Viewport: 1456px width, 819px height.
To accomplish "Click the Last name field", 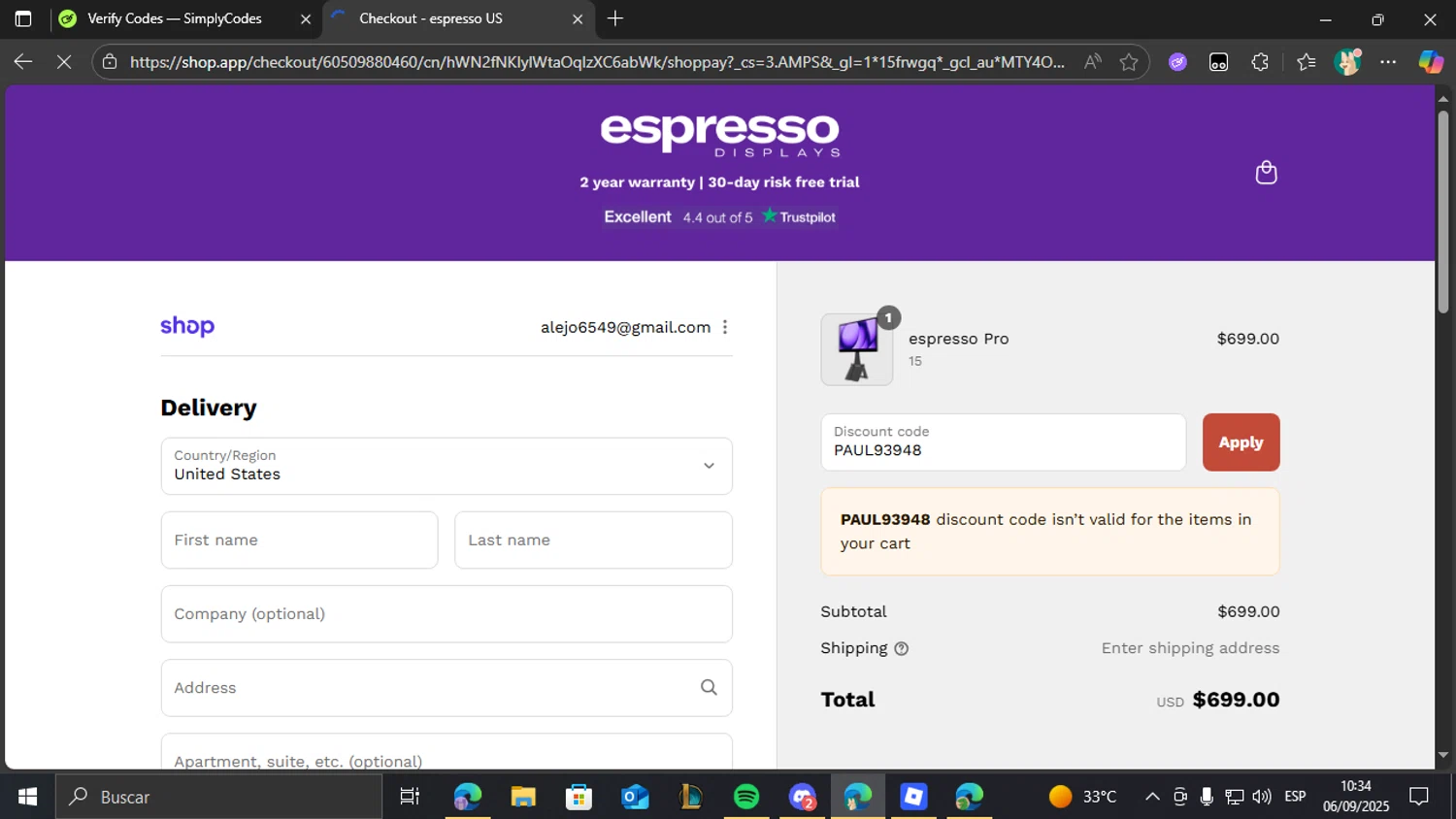I will [593, 540].
